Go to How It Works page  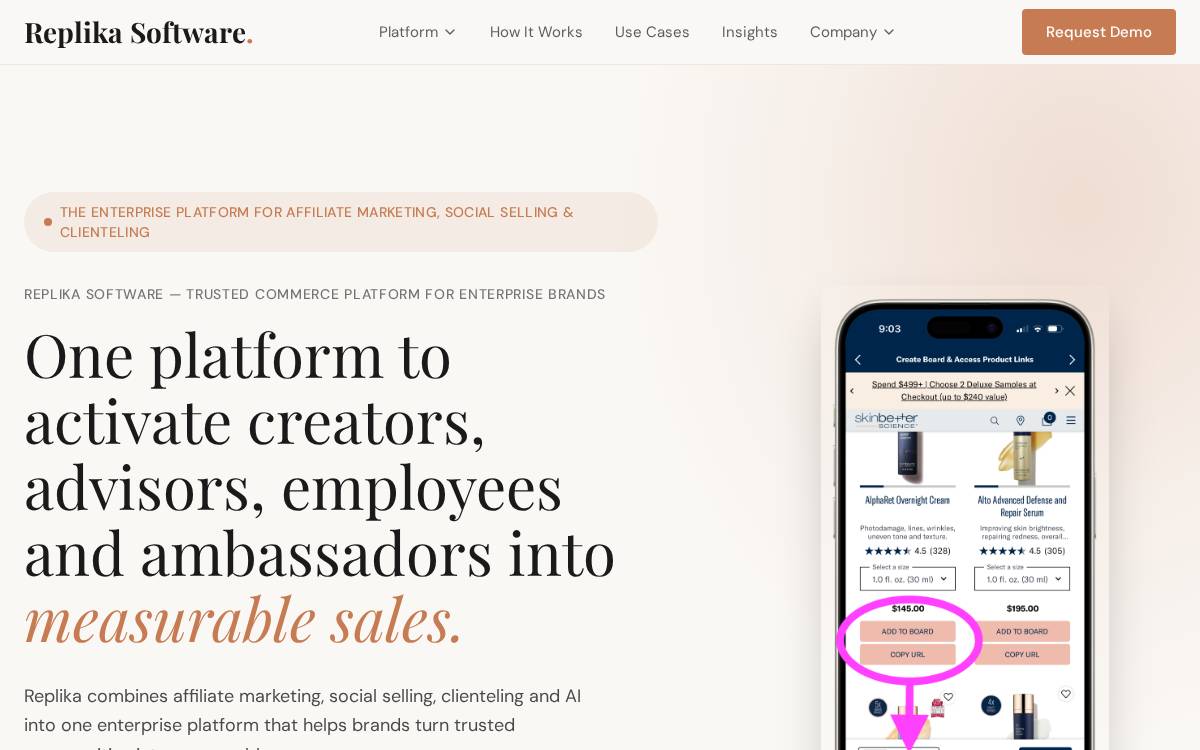click(x=536, y=32)
